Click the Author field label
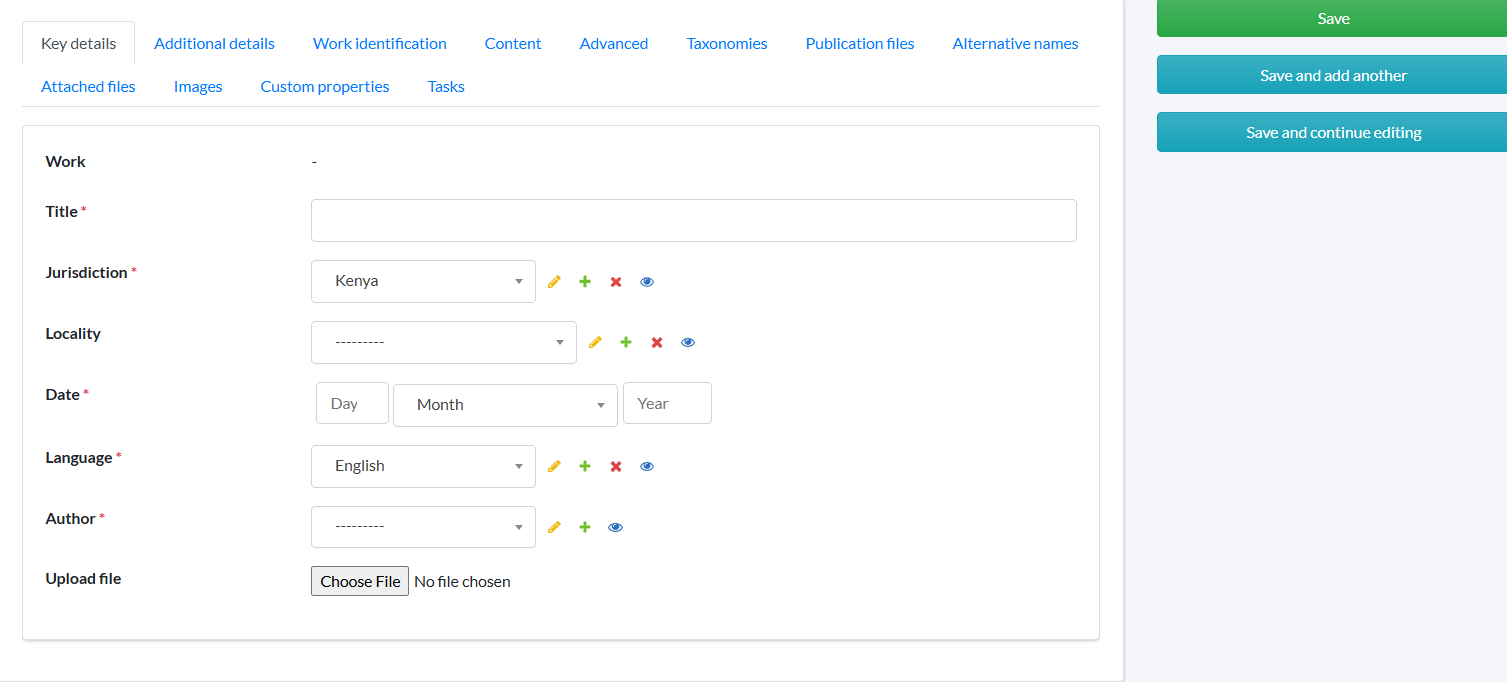This screenshot has width=1507, height=682. coord(70,518)
